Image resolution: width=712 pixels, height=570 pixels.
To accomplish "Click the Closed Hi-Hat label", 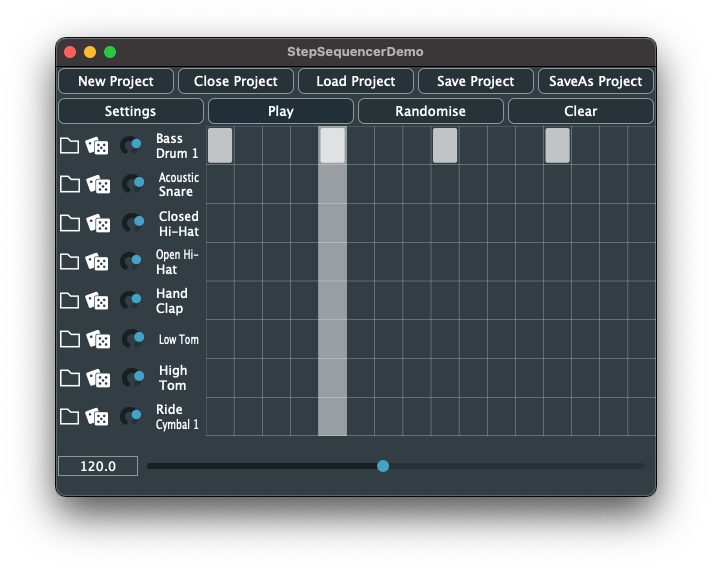I will tap(179, 223).
